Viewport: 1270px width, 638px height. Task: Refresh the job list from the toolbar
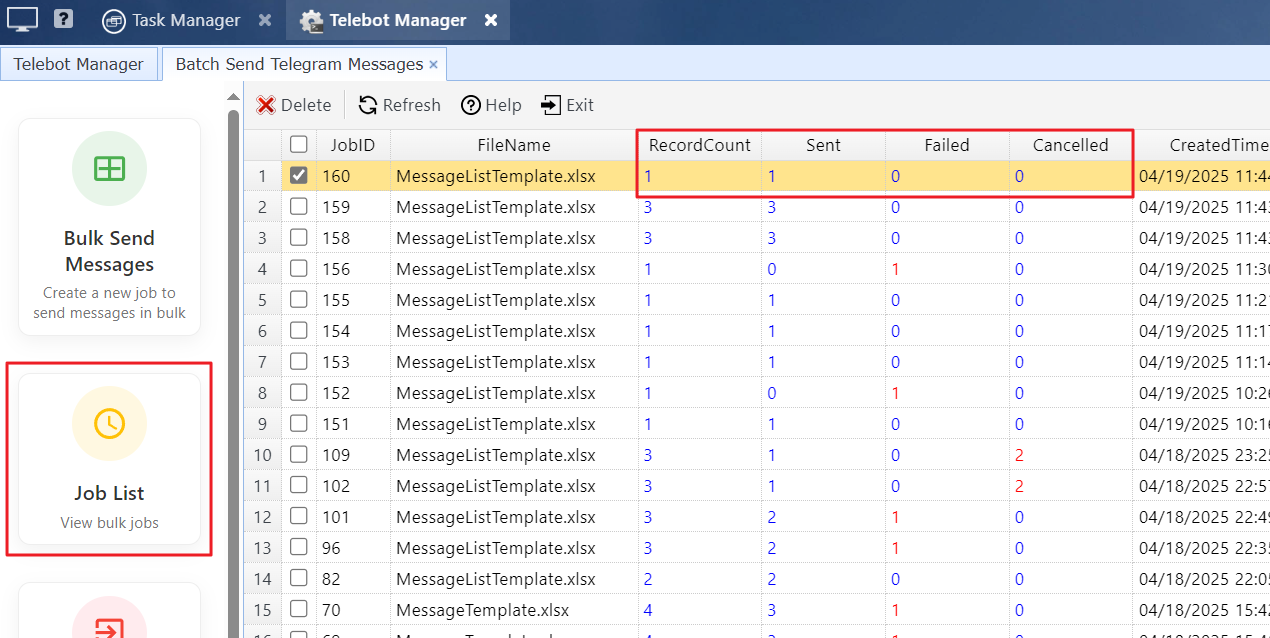pyautogui.click(x=400, y=105)
